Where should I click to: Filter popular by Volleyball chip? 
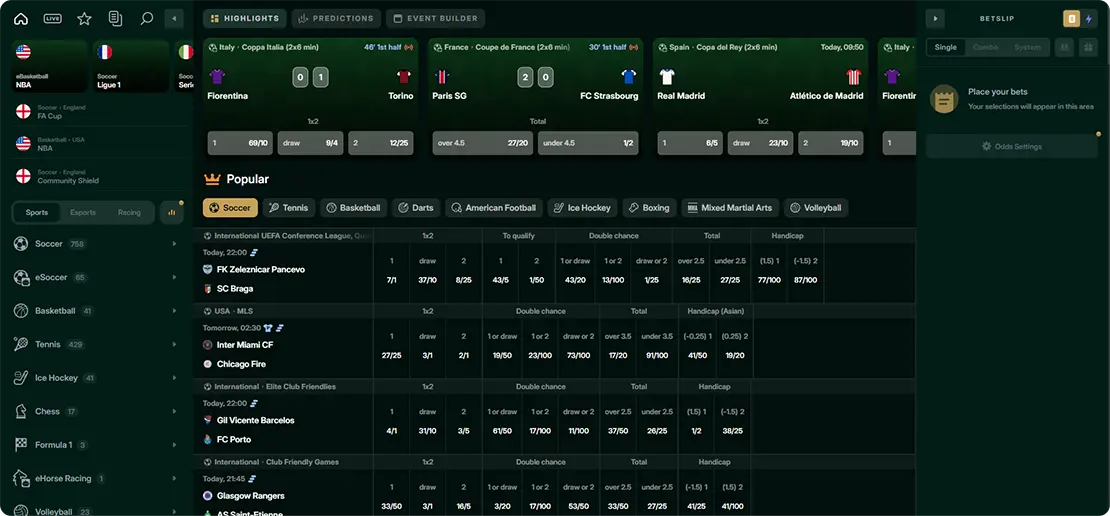tap(816, 208)
